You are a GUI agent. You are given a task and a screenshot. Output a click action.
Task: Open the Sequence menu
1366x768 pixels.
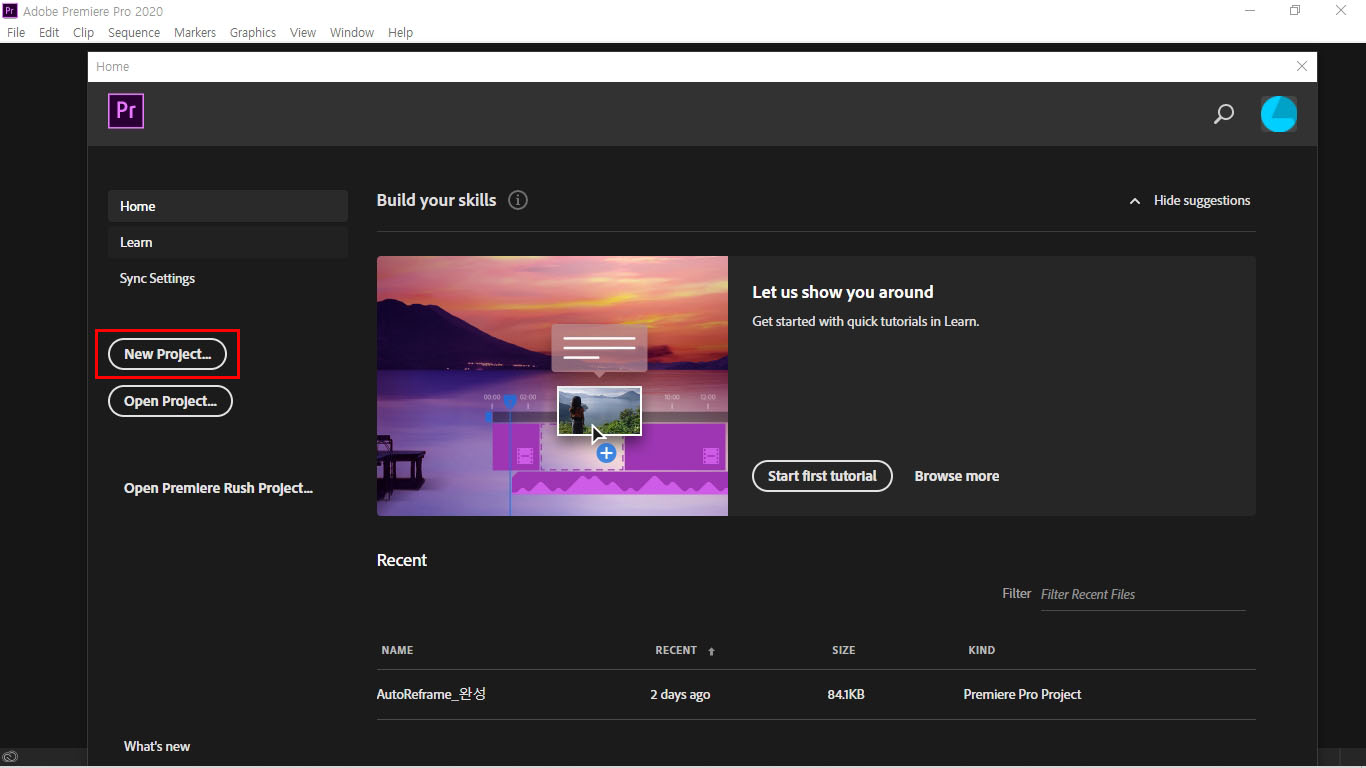coord(134,32)
